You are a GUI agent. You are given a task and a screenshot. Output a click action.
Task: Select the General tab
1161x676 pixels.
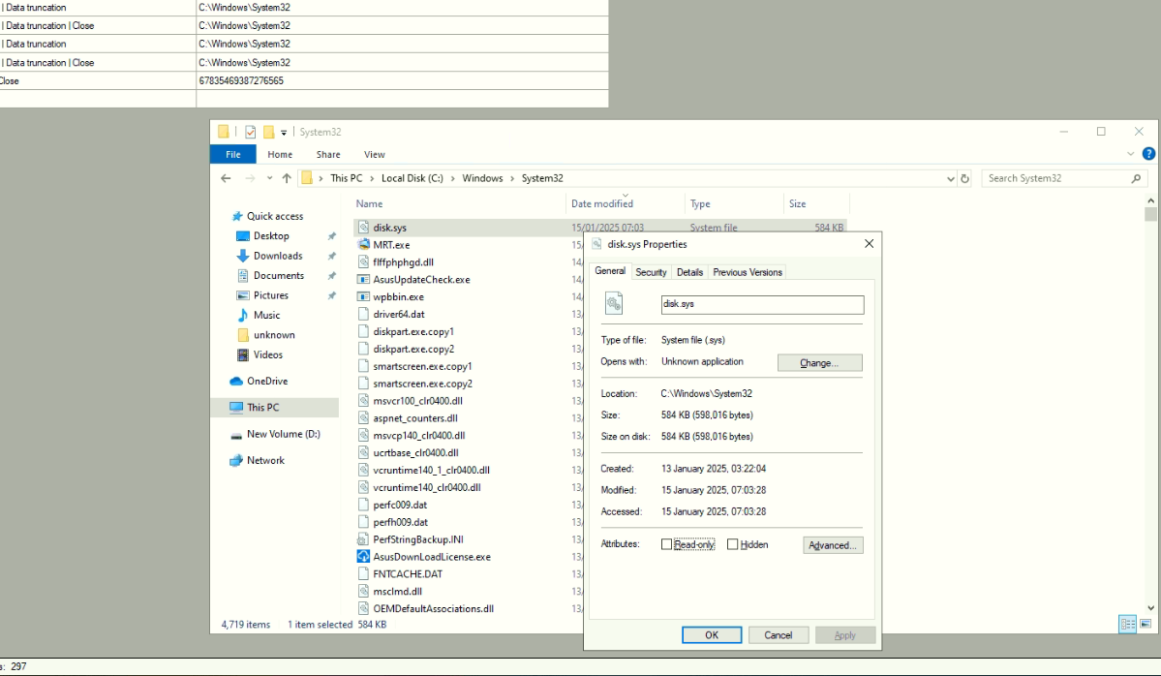click(x=610, y=271)
